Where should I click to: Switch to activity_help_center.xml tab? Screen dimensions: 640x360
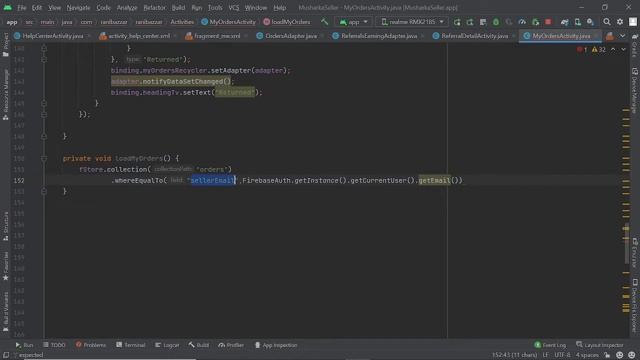(x=139, y=36)
